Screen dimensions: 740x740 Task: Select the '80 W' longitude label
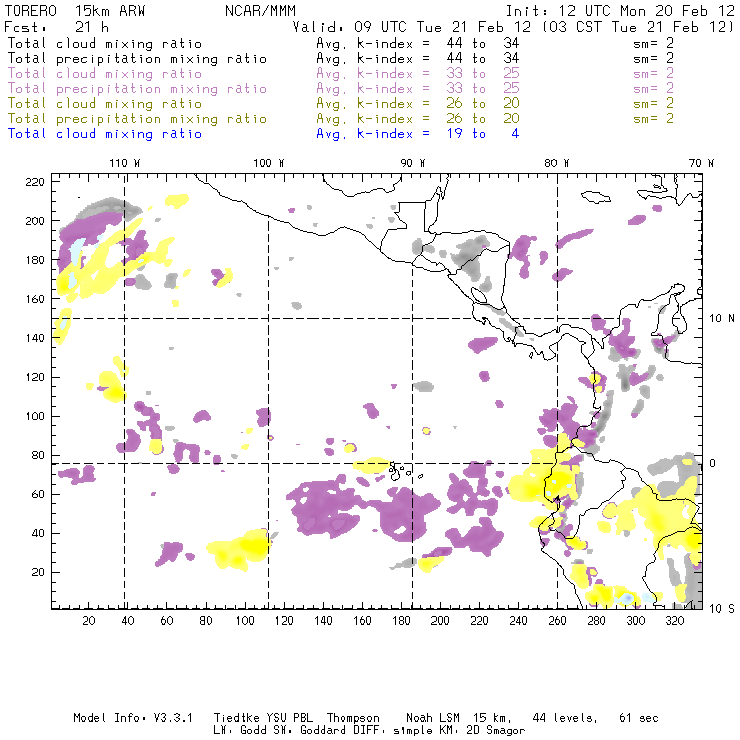point(557,163)
